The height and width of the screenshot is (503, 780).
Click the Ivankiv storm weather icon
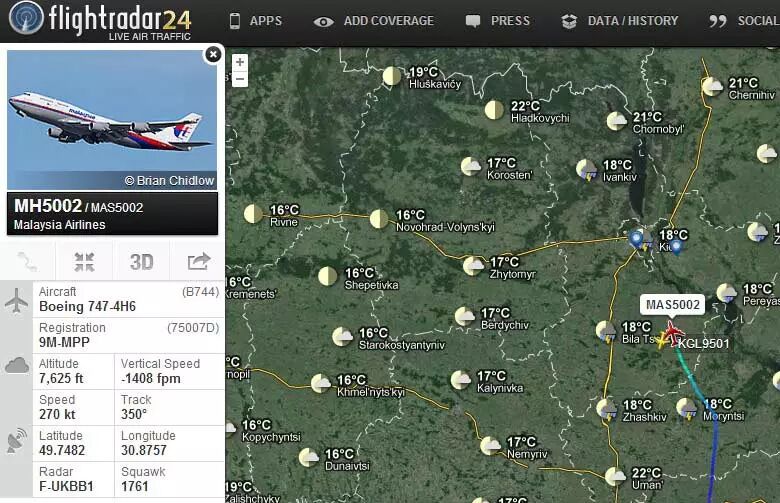click(586, 170)
